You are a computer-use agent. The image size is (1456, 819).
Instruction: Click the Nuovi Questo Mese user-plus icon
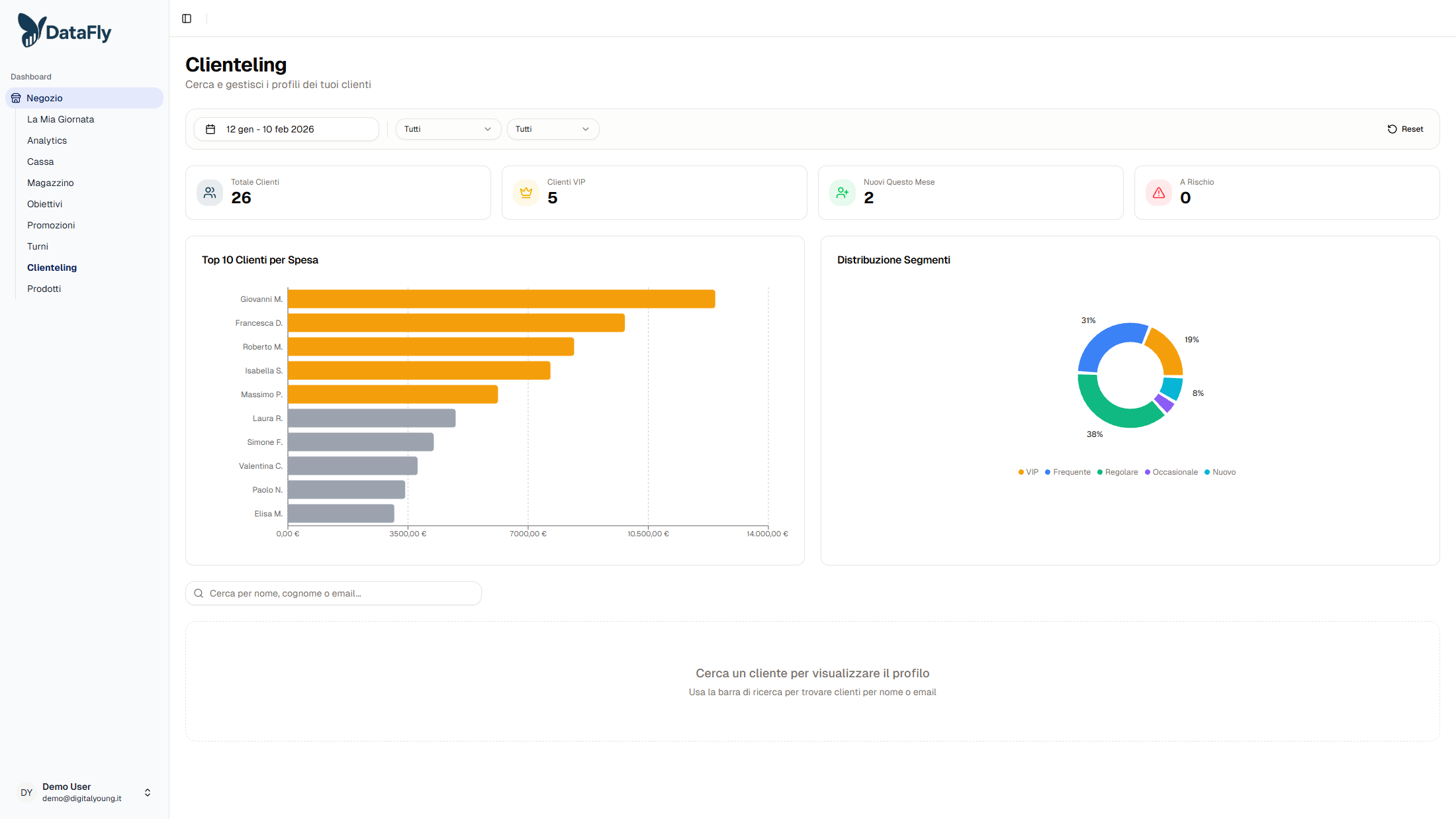coord(842,193)
